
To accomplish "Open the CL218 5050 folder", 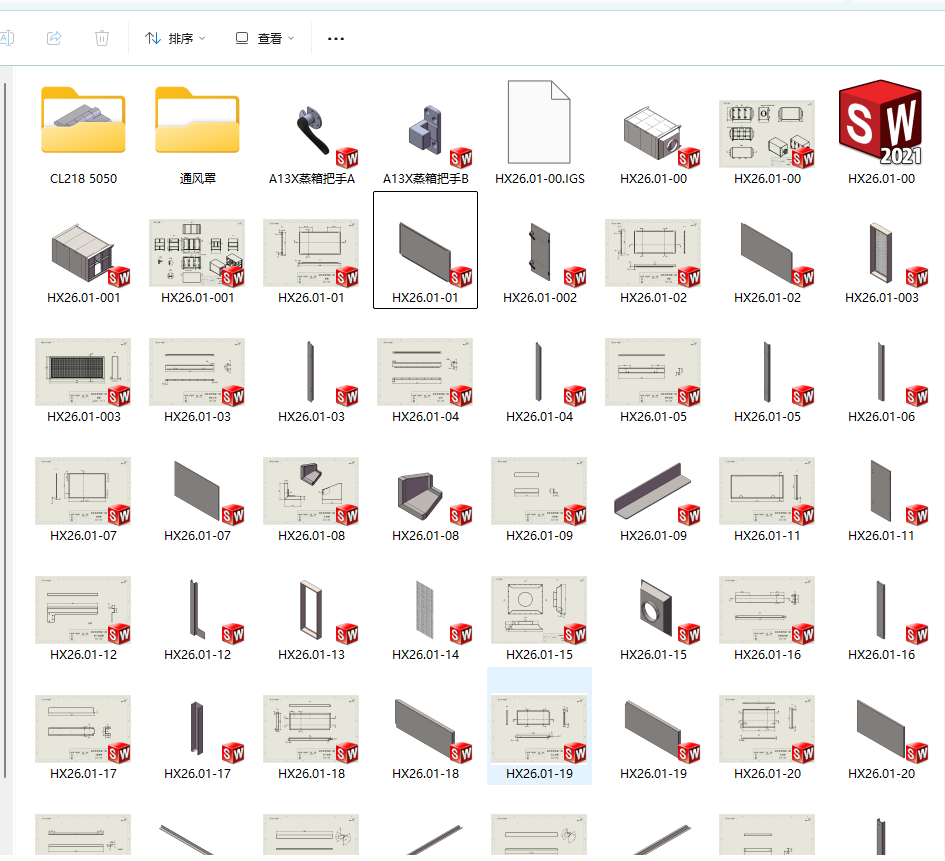I will pos(83,133).
